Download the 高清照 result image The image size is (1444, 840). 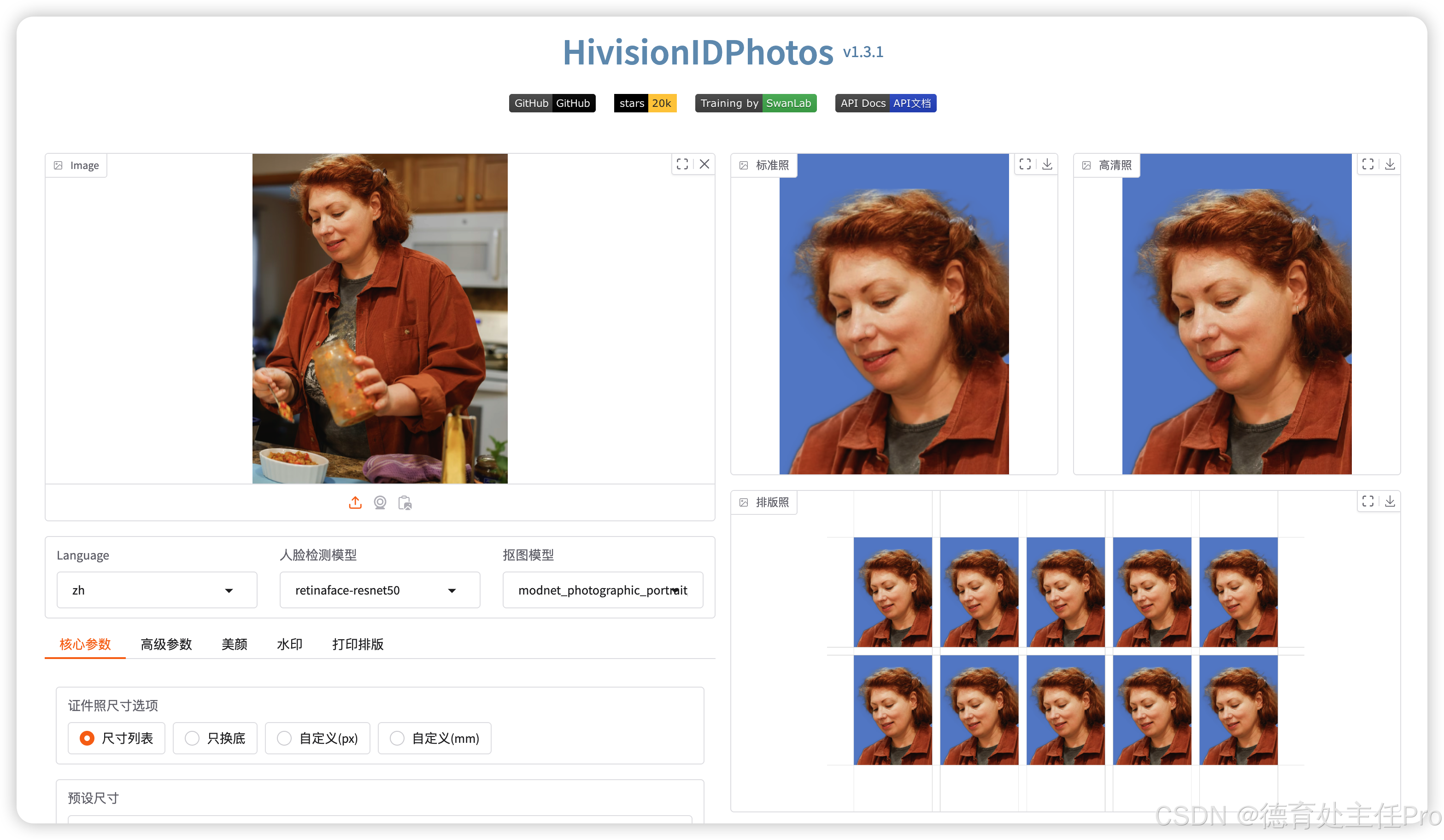[1390, 164]
